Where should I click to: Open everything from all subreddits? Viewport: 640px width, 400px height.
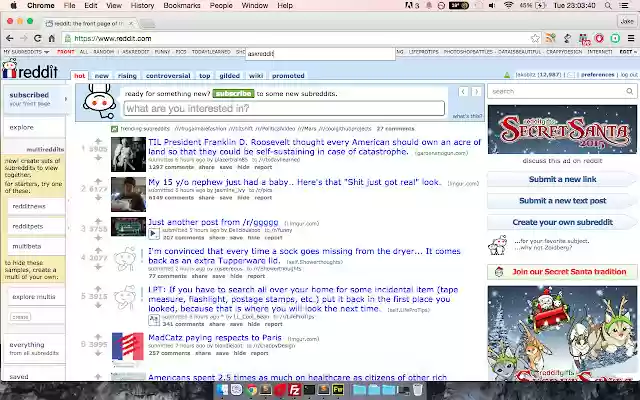pos(34,348)
